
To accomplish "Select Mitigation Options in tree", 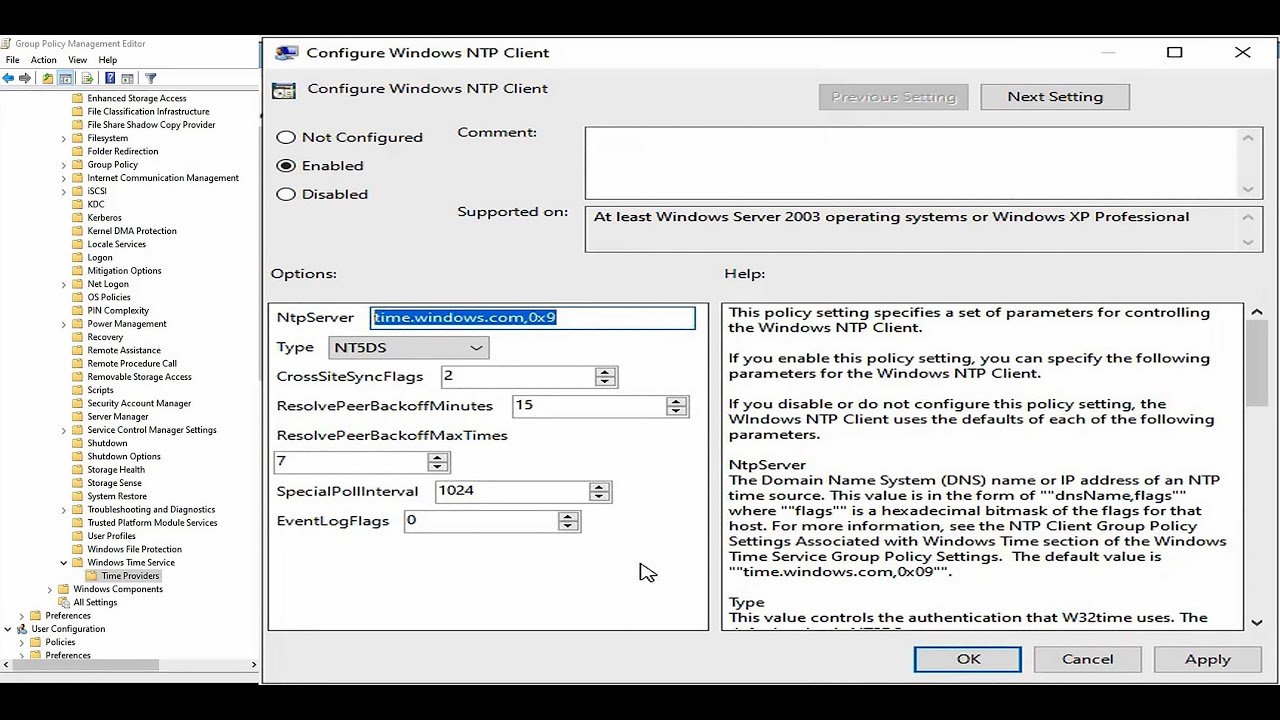I will click(x=124, y=271).
